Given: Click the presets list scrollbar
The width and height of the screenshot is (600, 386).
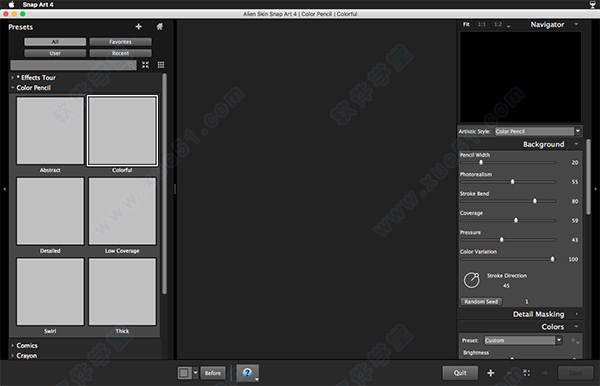Looking at the screenshot, I should tap(165, 184).
